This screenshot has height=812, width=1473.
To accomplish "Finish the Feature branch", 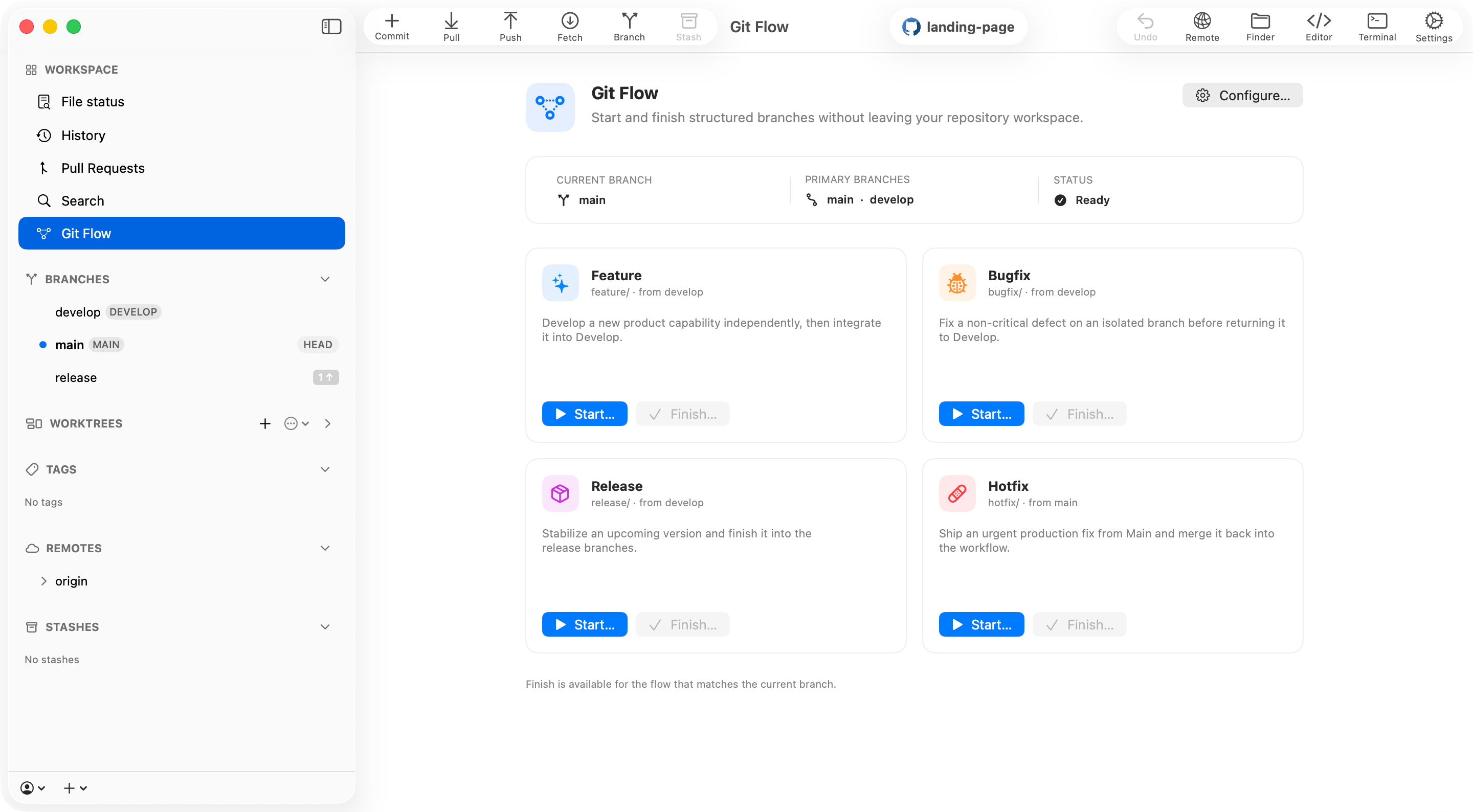I will point(682,414).
